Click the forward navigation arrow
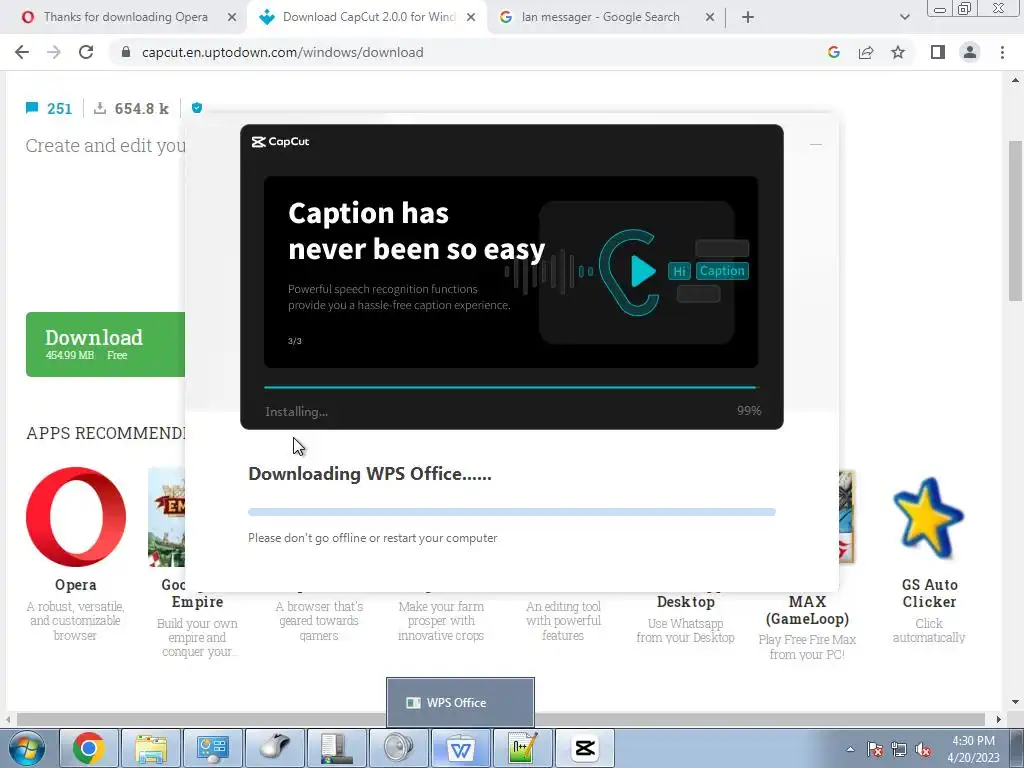The width and height of the screenshot is (1024, 768). [54, 52]
